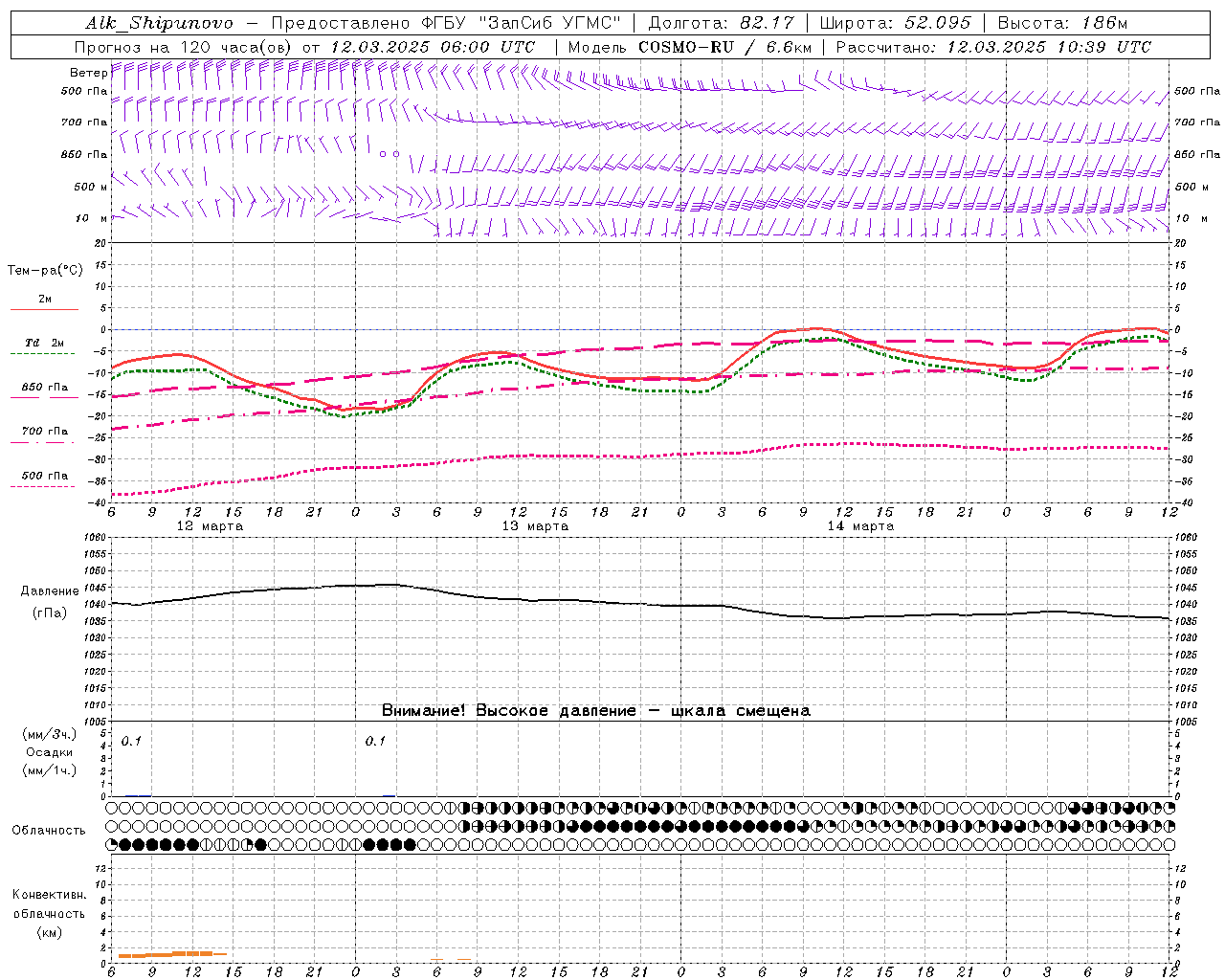Screen dimensions: 1225x980
Task: Click the 12 марта date label
Action: pos(211,526)
